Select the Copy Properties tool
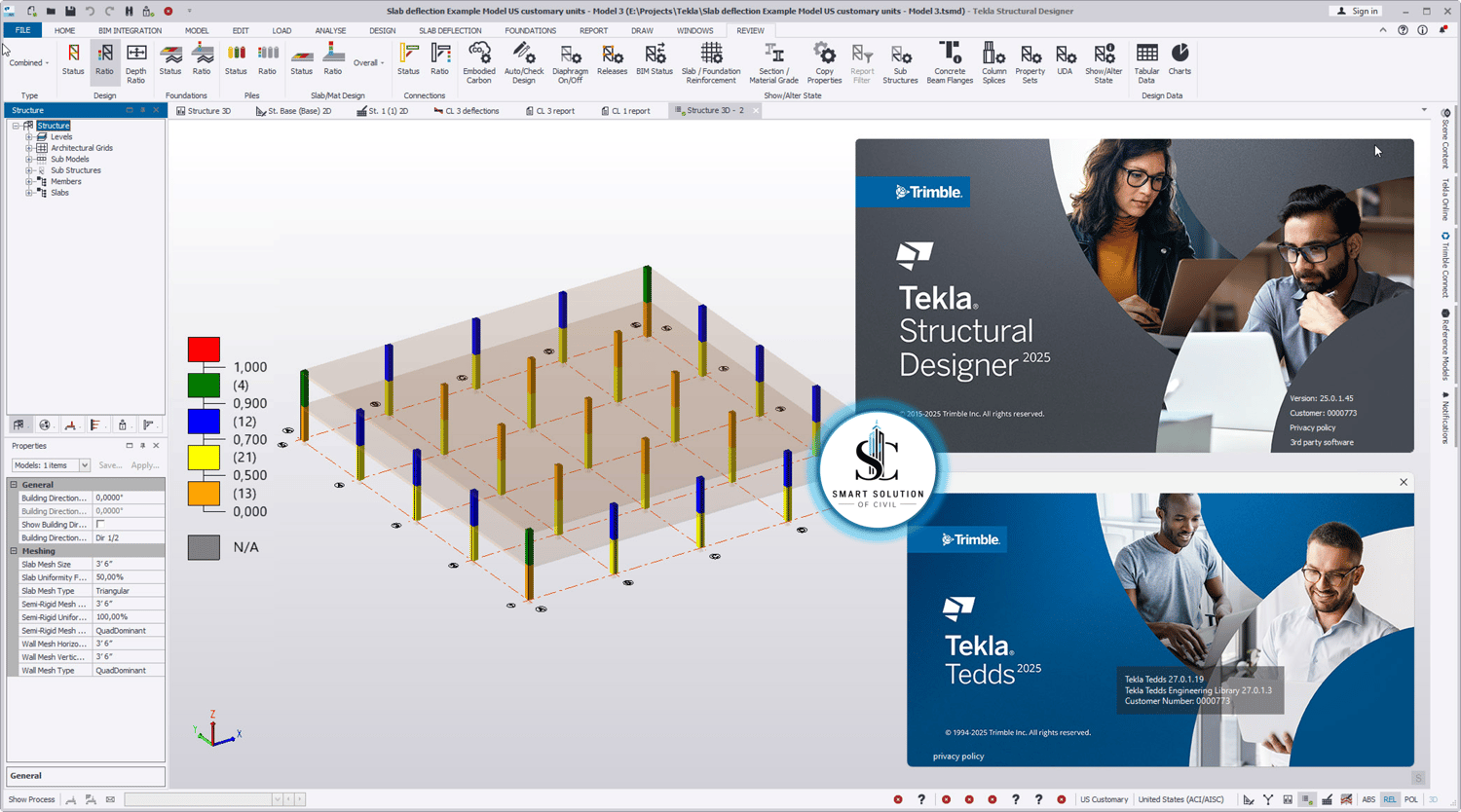 824,63
